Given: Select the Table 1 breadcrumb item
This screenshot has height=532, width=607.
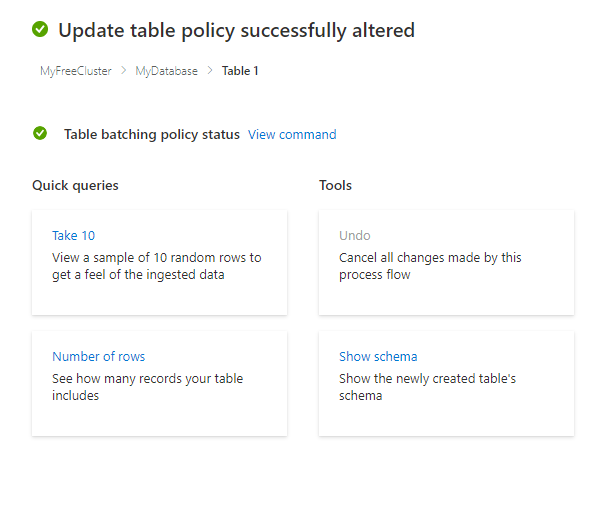Looking at the screenshot, I should tap(240, 71).
